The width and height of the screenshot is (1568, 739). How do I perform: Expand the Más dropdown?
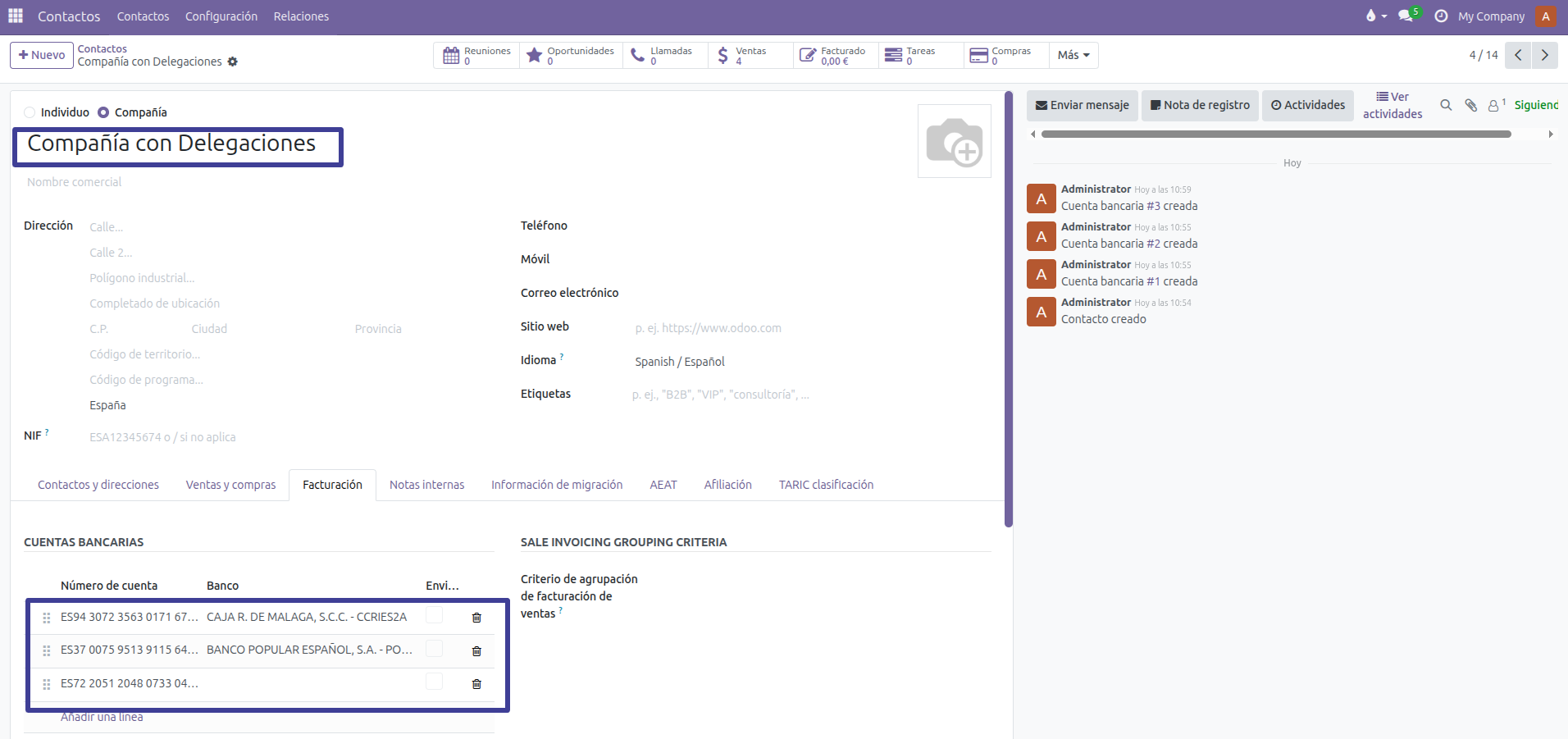pyautogui.click(x=1073, y=55)
